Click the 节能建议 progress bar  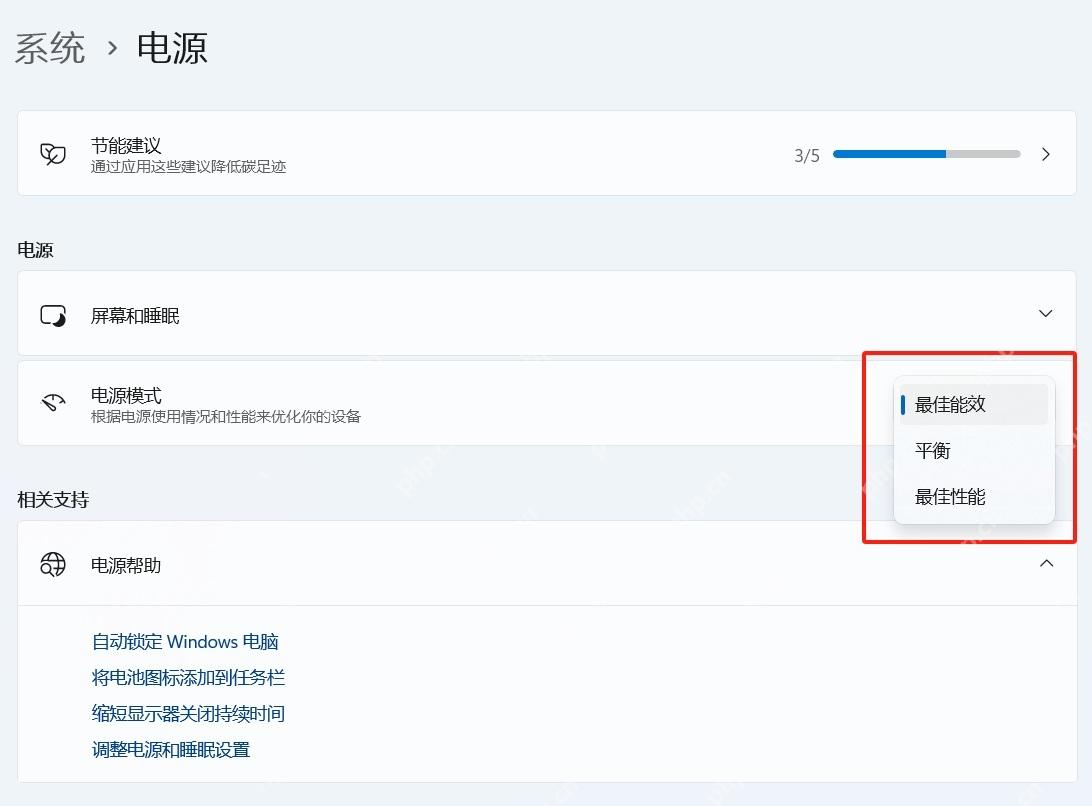tap(926, 154)
